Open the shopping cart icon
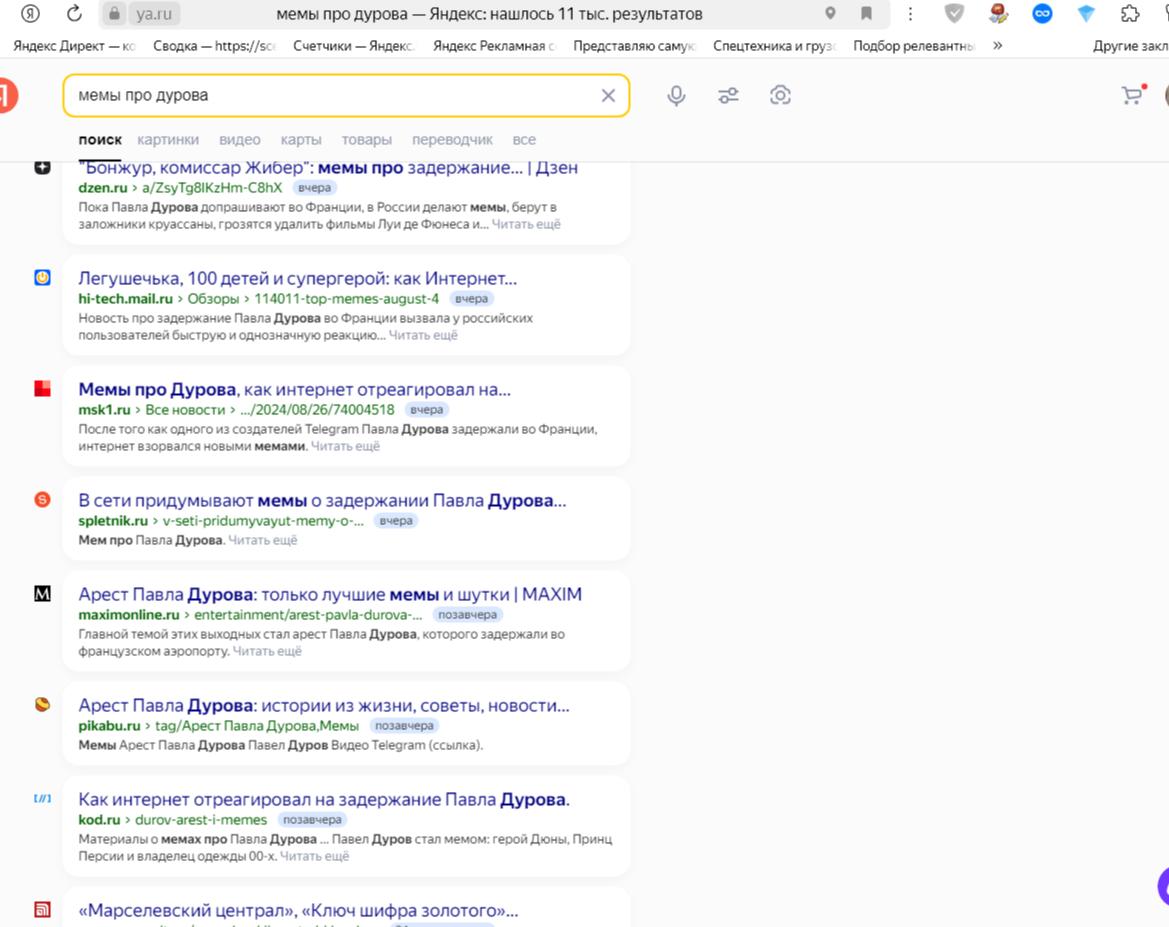1169x927 pixels. [1132, 95]
